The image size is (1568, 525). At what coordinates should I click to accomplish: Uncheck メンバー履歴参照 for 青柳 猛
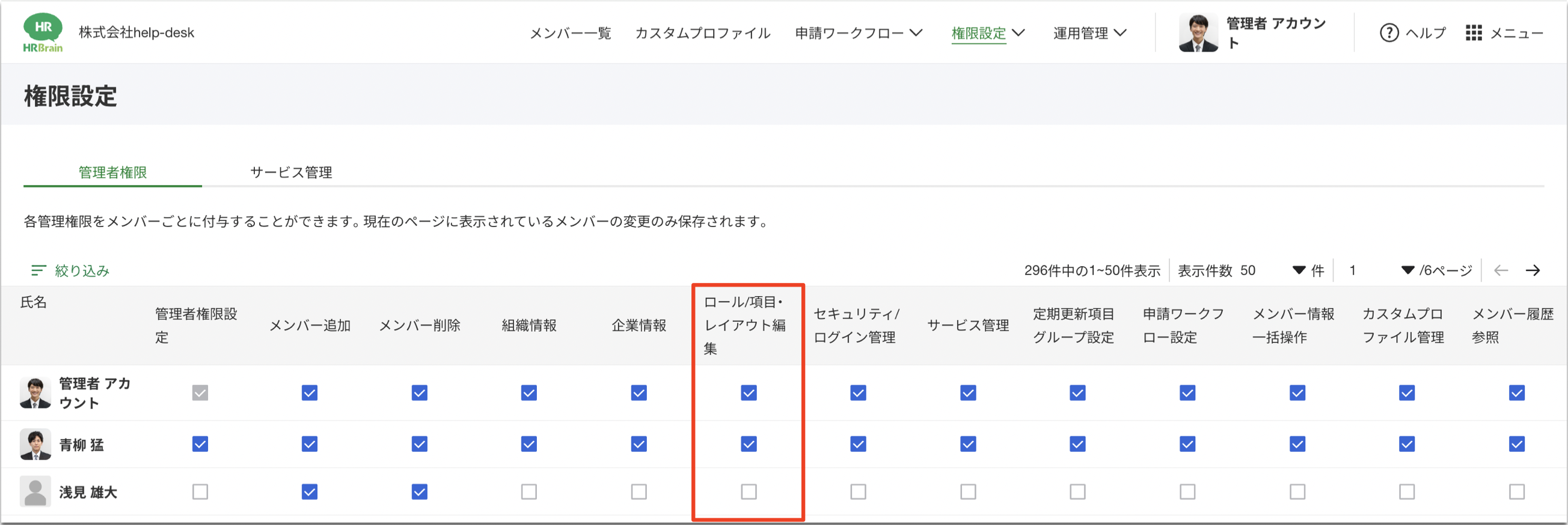tap(1516, 444)
